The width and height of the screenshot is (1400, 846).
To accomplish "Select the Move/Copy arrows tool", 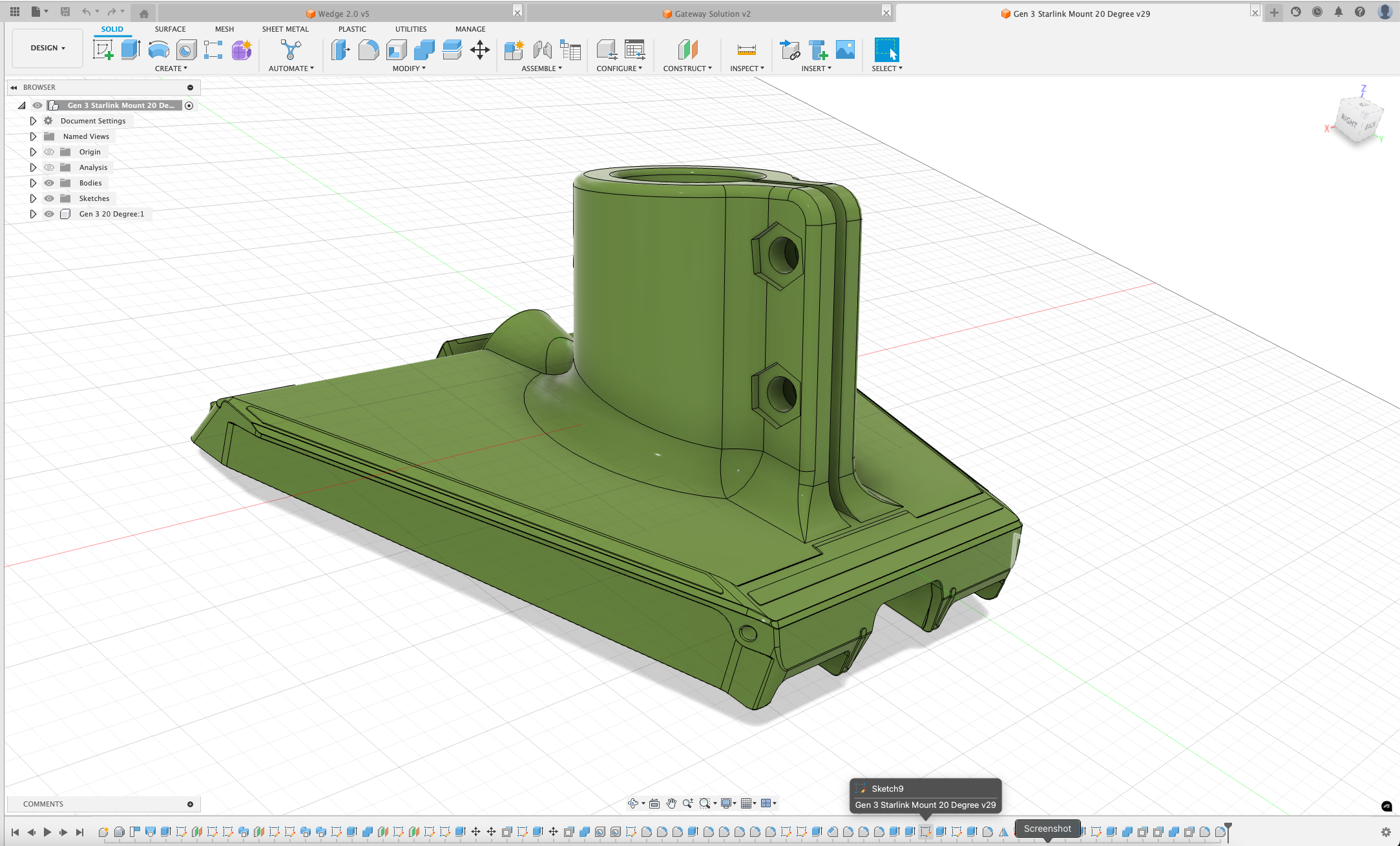I will 479,50.
